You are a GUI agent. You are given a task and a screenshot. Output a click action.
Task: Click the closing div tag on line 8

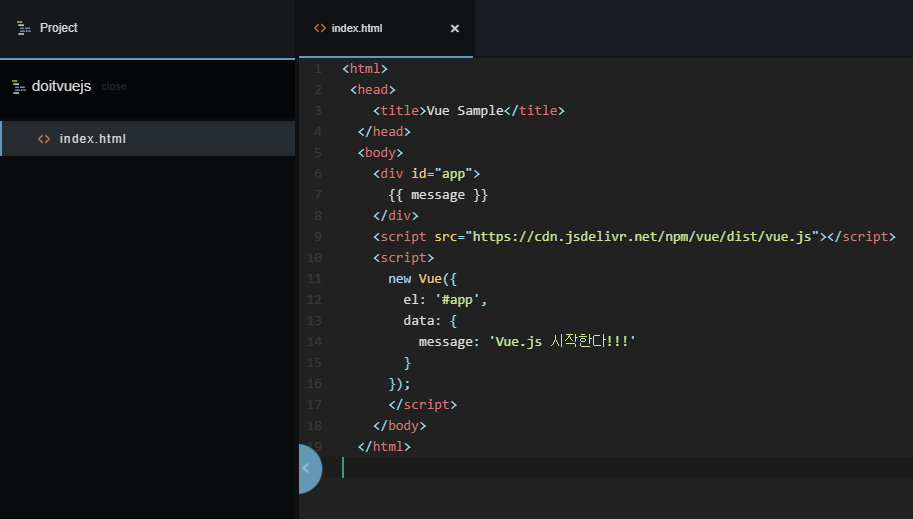pyautogui.click(x=396, y=216)
